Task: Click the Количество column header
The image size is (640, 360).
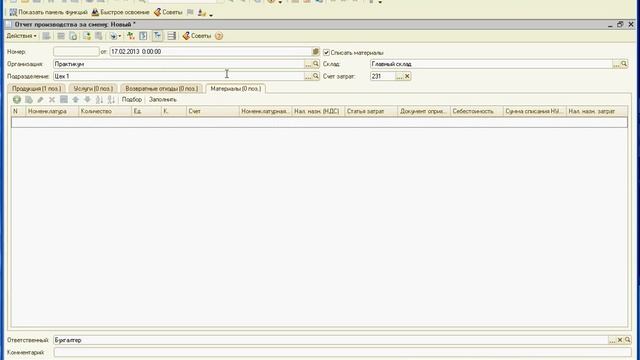Action: (105, 111)
